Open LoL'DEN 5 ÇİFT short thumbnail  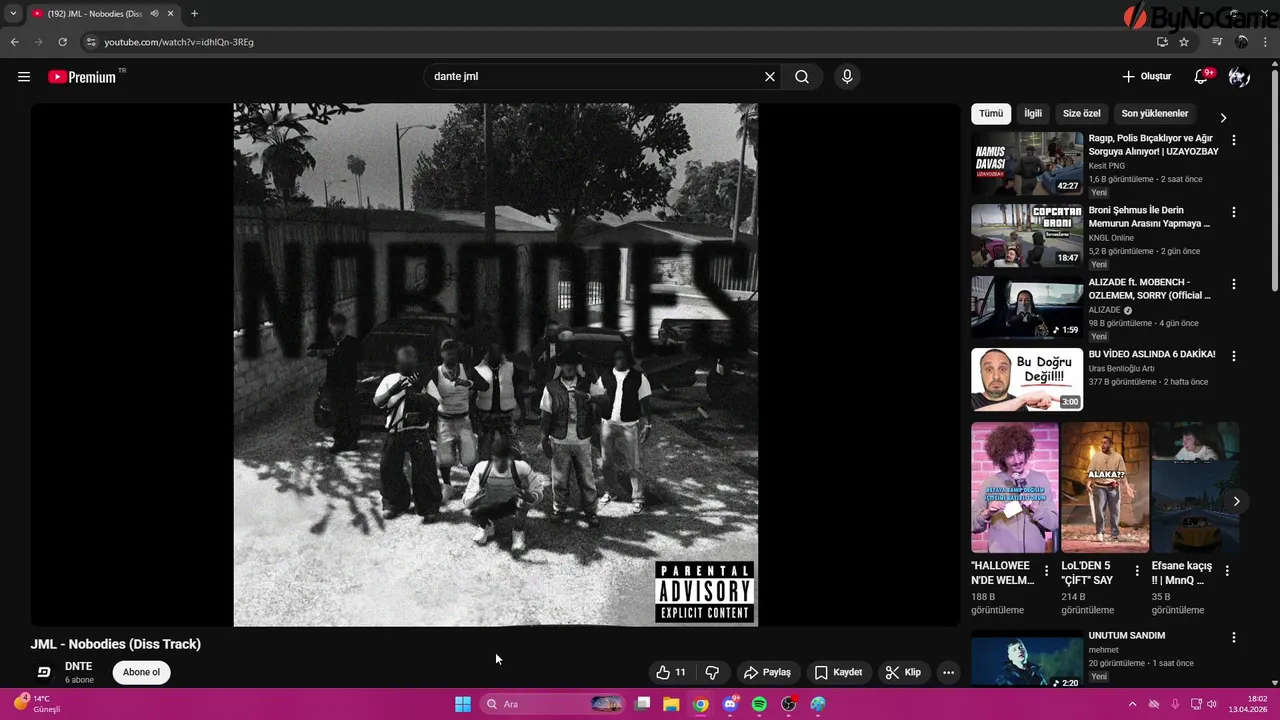[x=1105, y=487]
